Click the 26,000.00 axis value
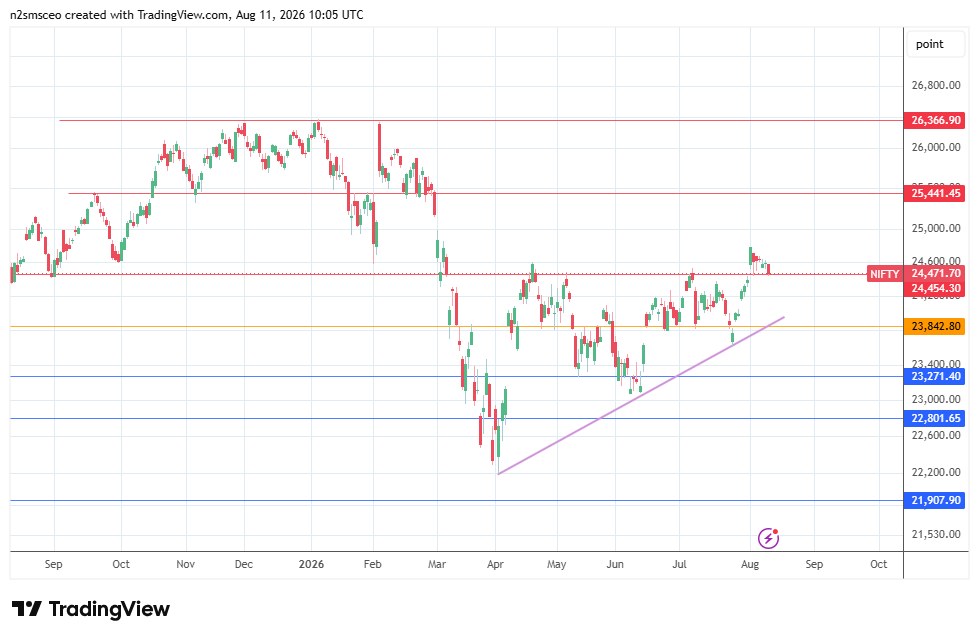Screen dimensions: 979x639 (x=936, y=147)
